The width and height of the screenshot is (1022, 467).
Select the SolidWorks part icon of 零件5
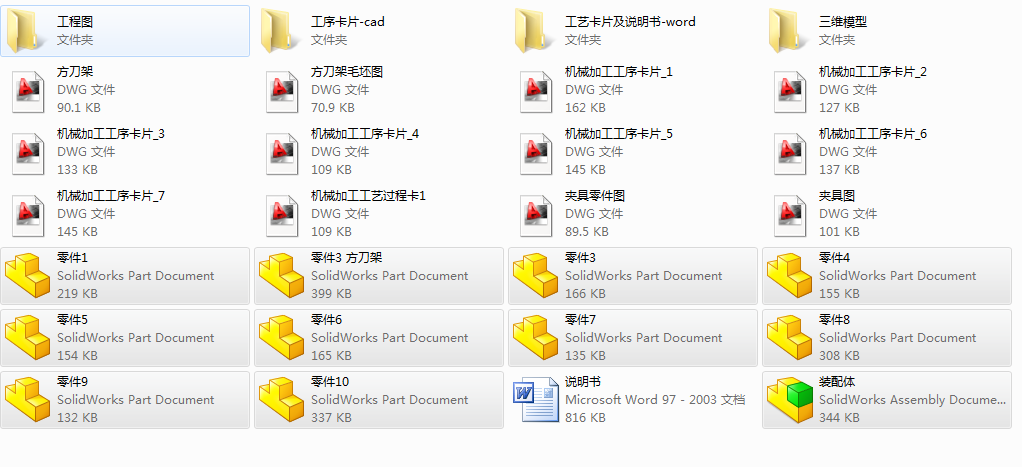27,339
